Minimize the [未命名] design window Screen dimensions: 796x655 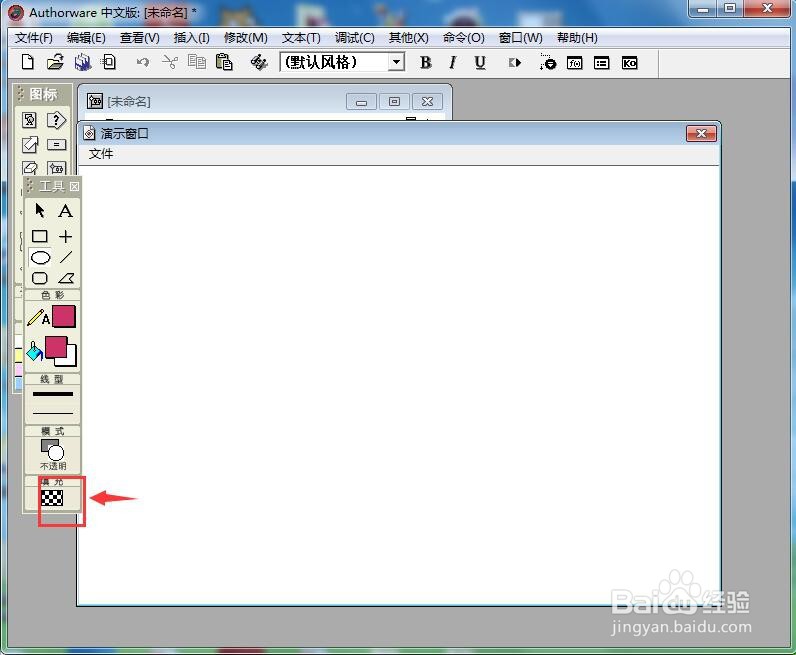pyautogui.click(x=361, y=102)
